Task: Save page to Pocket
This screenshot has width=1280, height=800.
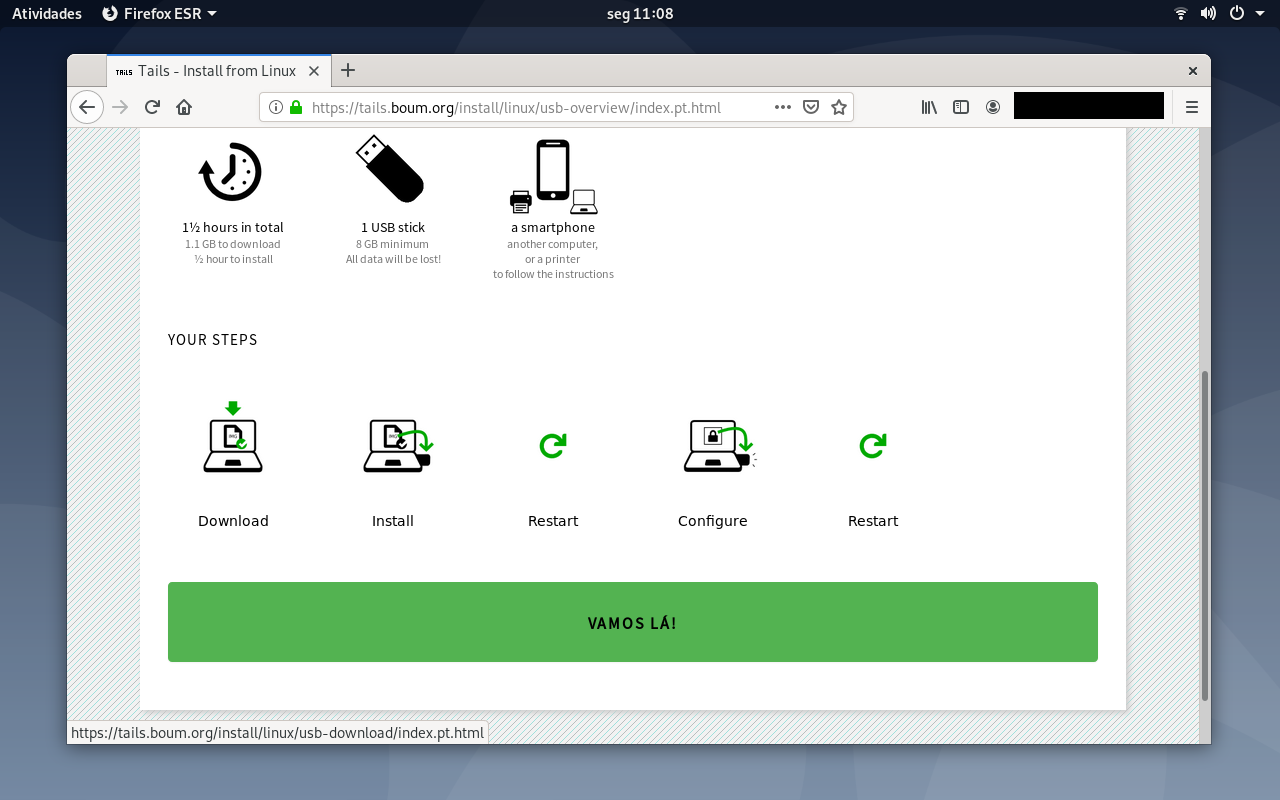Action: coord(811,107)
